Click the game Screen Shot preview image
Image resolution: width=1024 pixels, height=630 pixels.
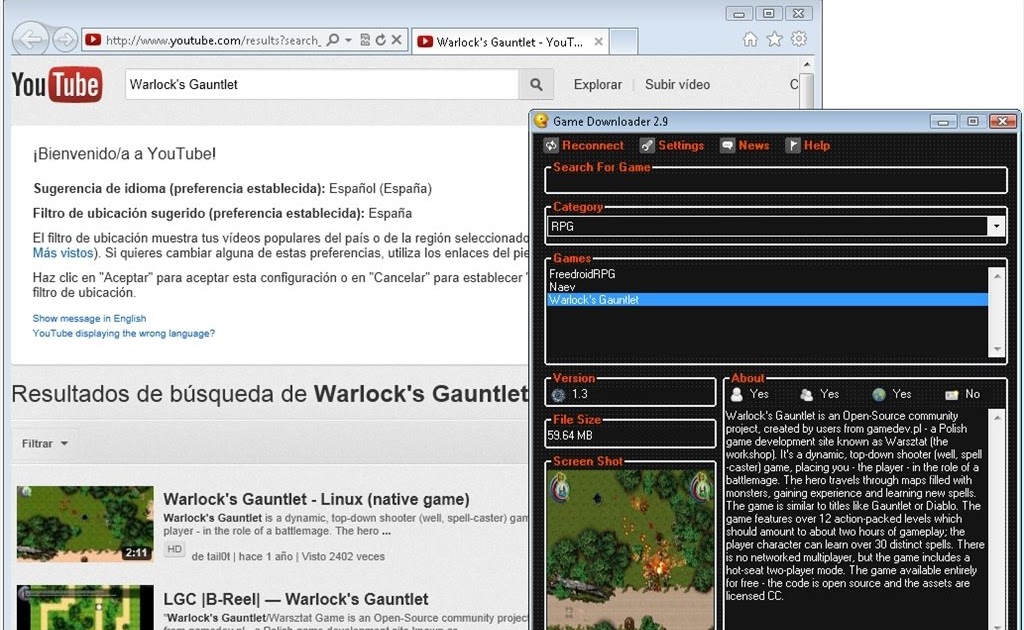click(631, 550)
